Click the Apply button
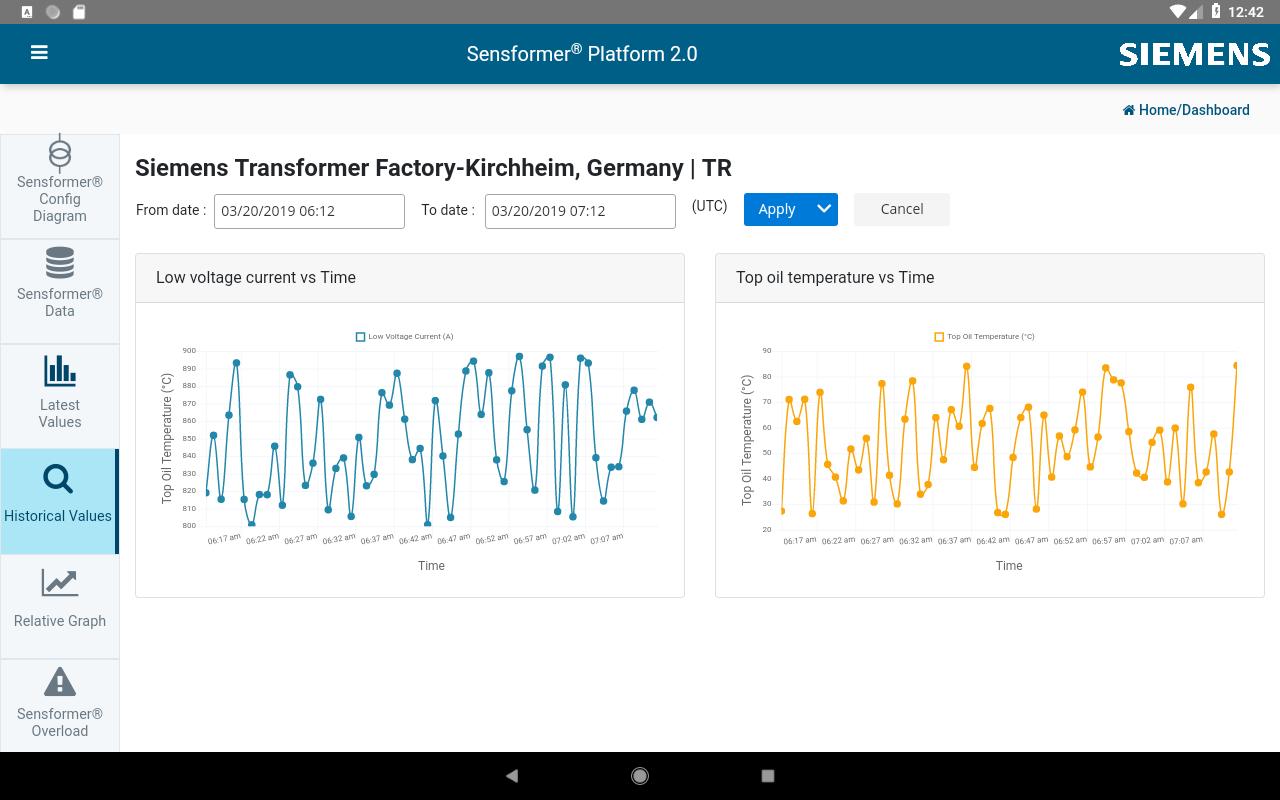This screenshot has width=1280, height=800. (x=777, y=209)
